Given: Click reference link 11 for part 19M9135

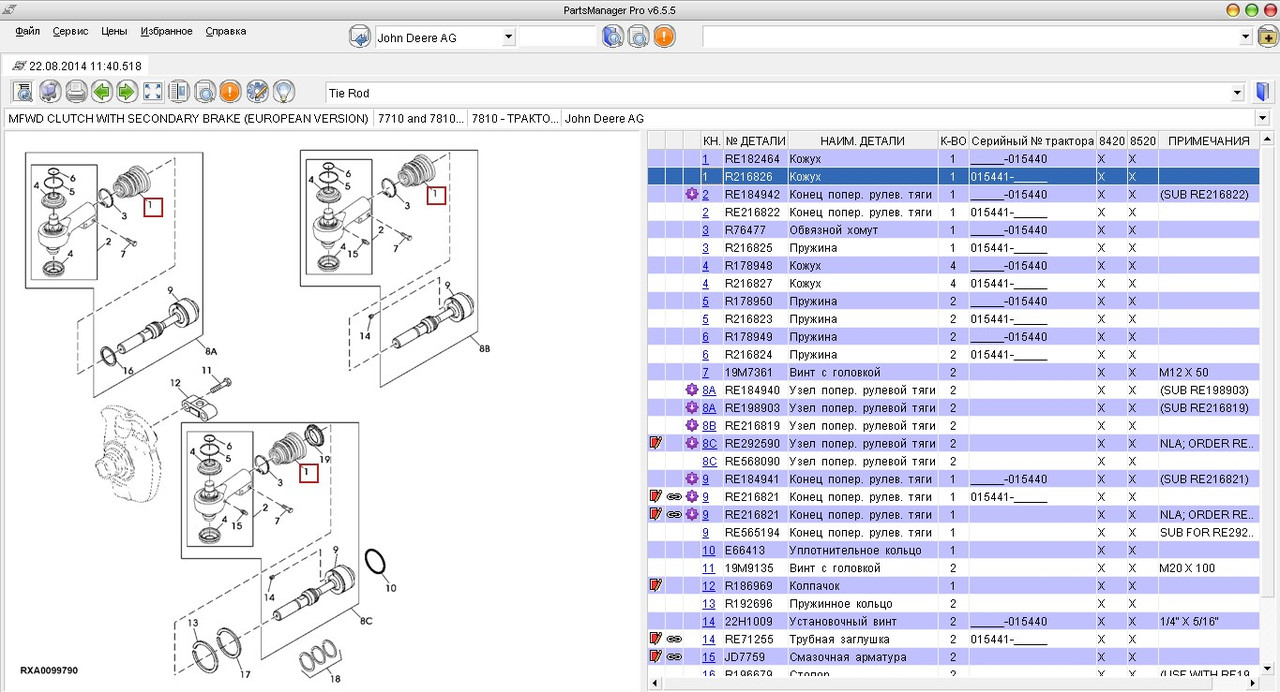Looking at the screenshot, I should coord(708,568).
